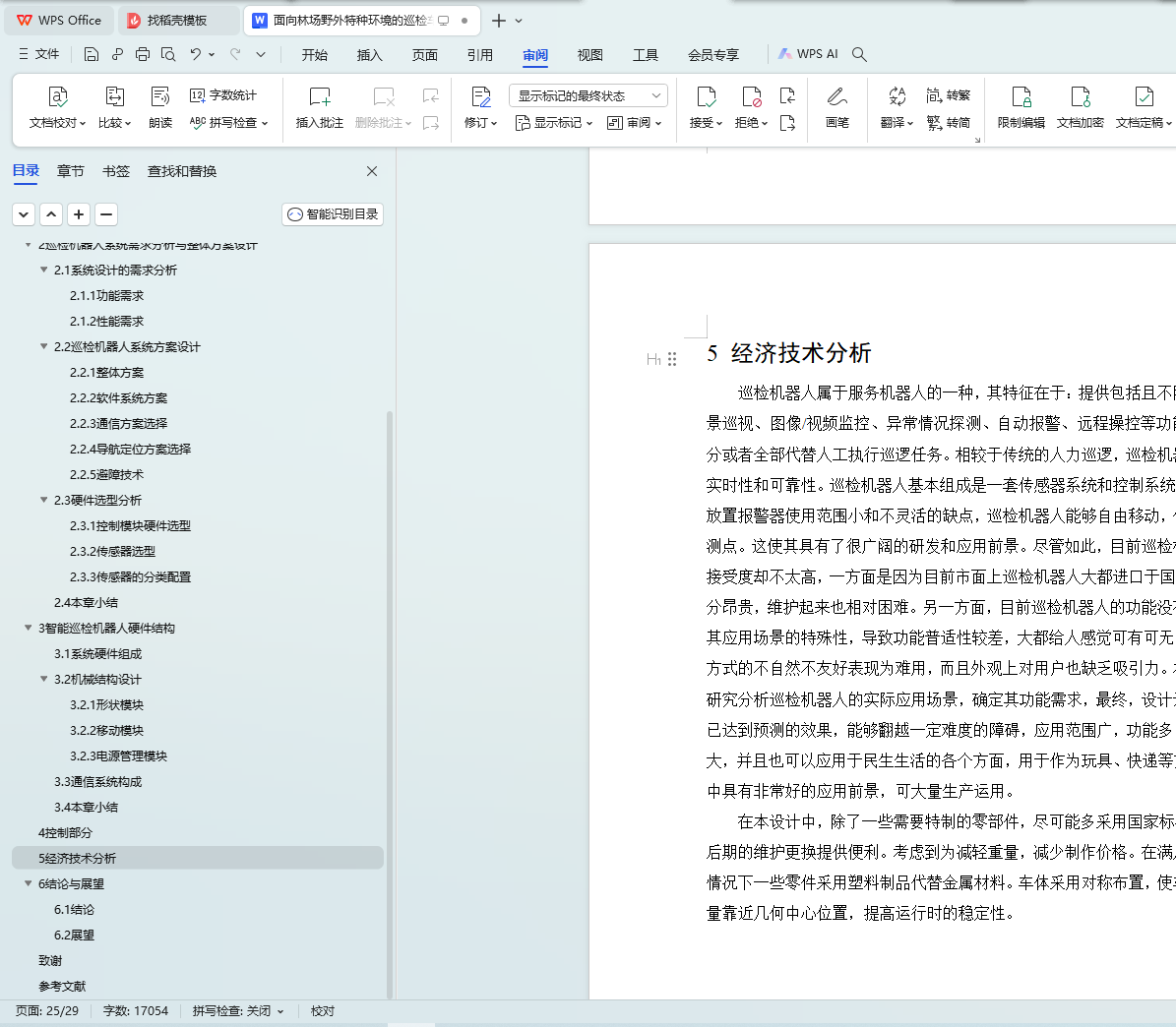Go to heading 致谢 in outline

pos(50,960)
